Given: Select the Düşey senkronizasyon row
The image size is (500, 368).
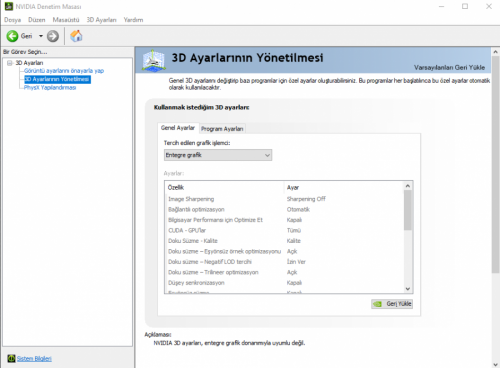Looking at the screenshot, I should tap(284, 283).
